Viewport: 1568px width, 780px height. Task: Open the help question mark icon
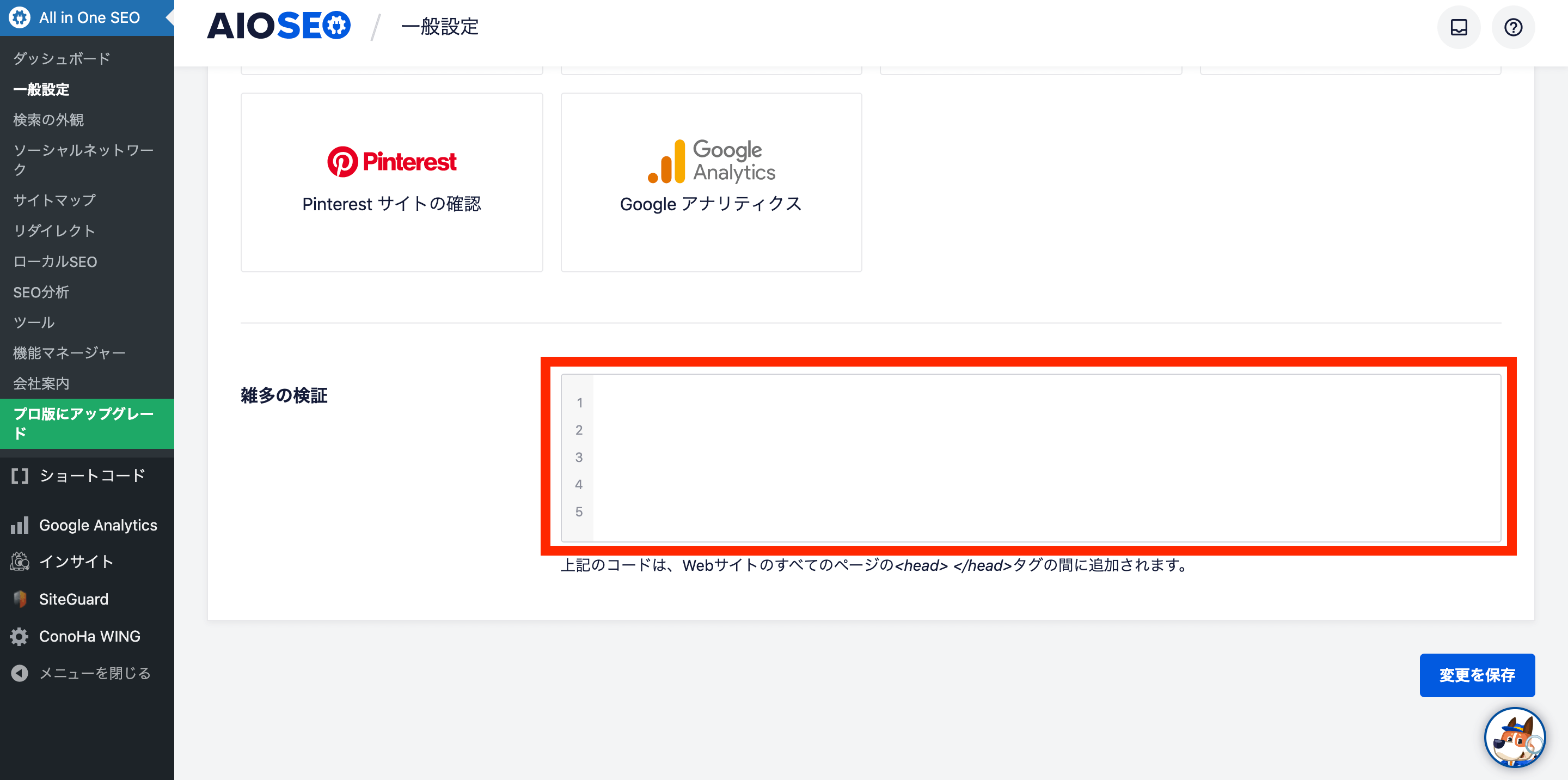[x=1513, y=27]
